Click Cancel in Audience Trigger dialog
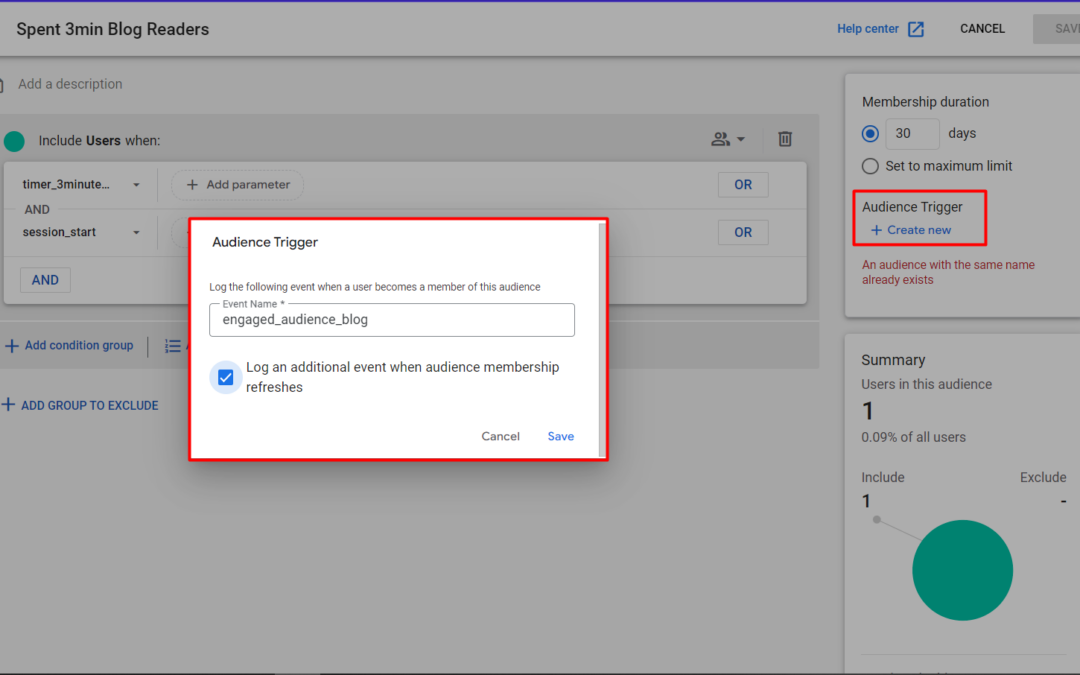The height and width of the screenshot is (675, 1080). tap(500, 436)
